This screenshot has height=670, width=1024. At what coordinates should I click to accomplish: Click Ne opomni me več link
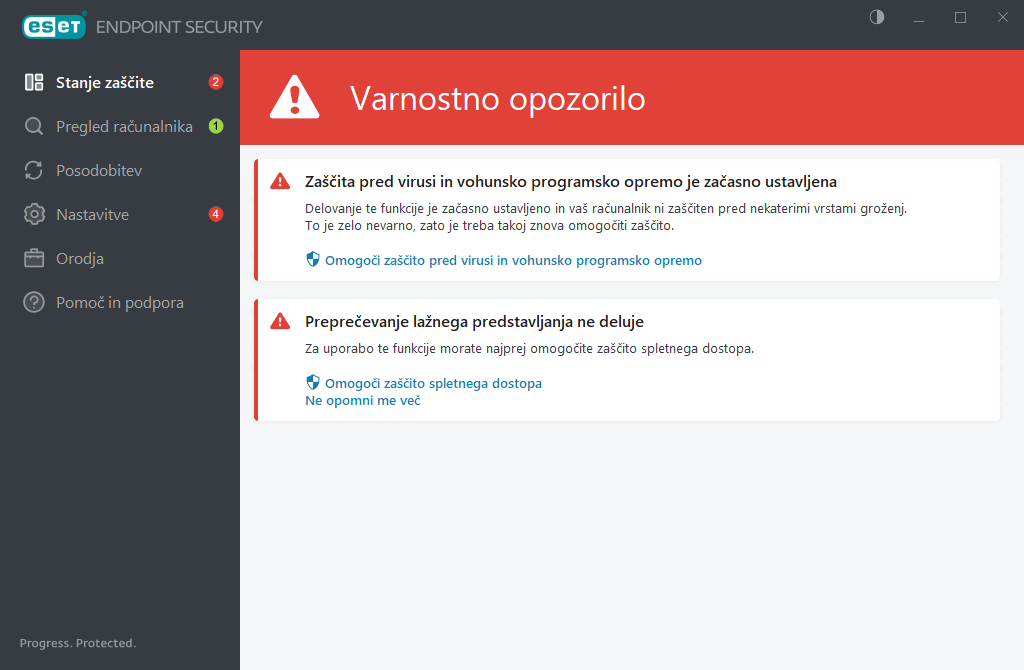(x=362, y=400)
